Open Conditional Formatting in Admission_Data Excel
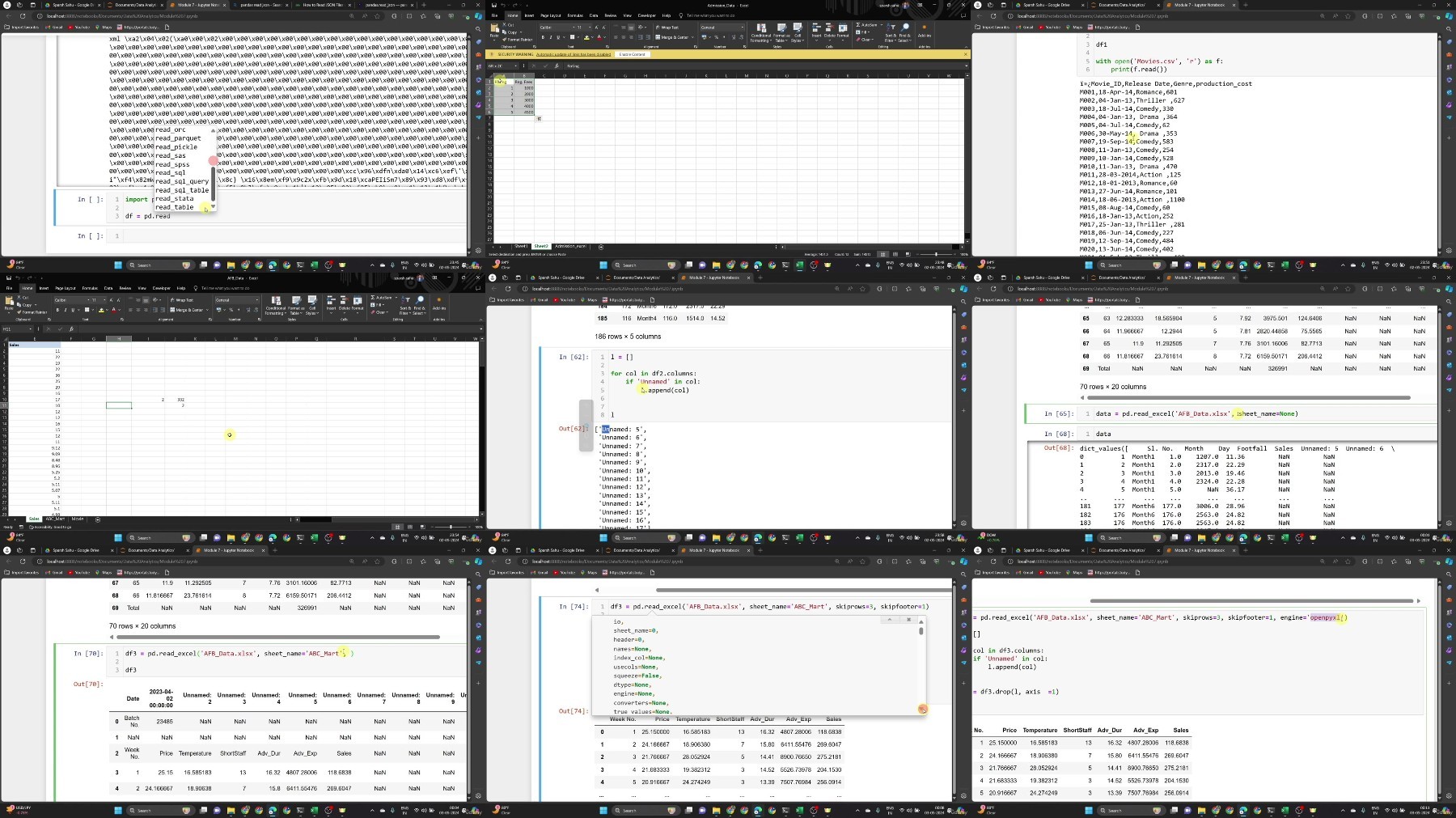 pos(760,32)
